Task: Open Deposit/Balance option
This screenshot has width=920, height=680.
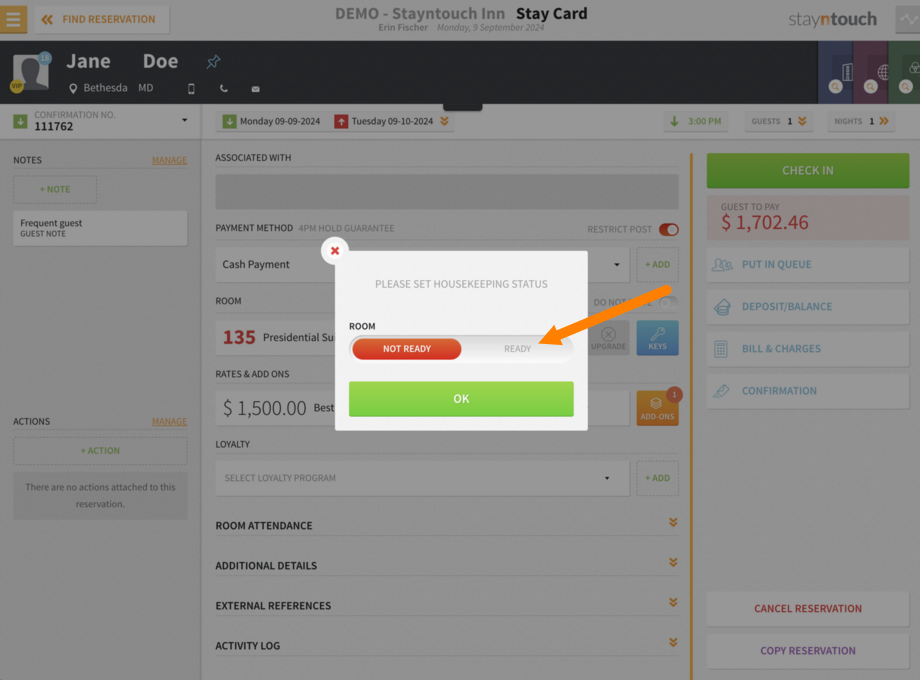Action: pyautogui.click(x=807, y=307)
